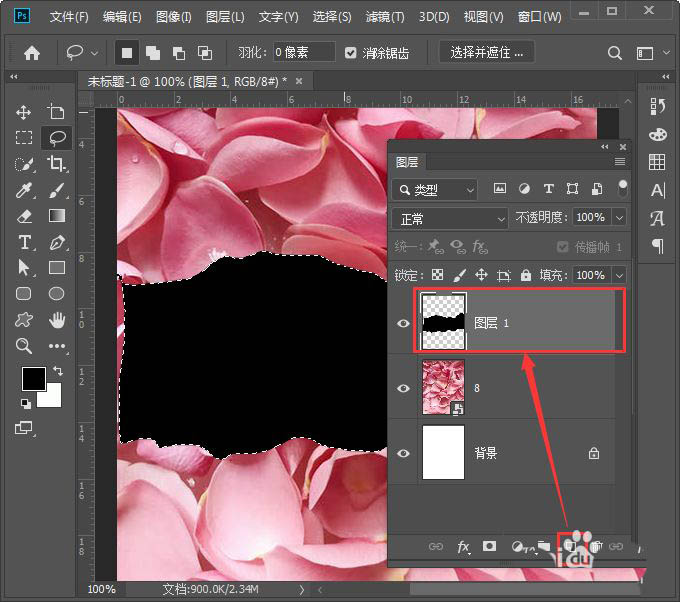Viewport: 680px width, 602px height.
Task: Open the Color palette panel icon
Action: (658, 134)
